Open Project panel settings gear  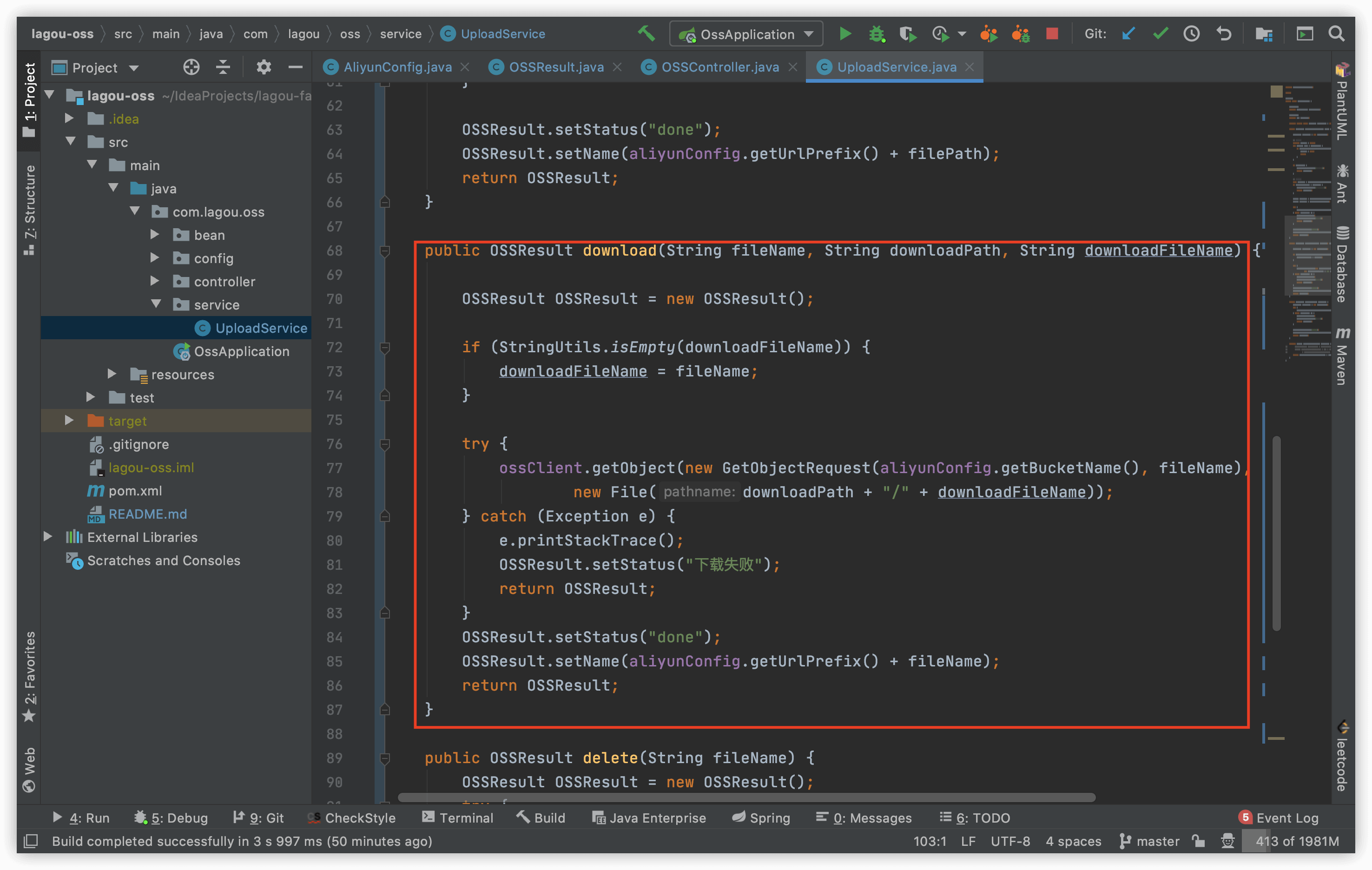pyautogui.click(x=263, y=67)
